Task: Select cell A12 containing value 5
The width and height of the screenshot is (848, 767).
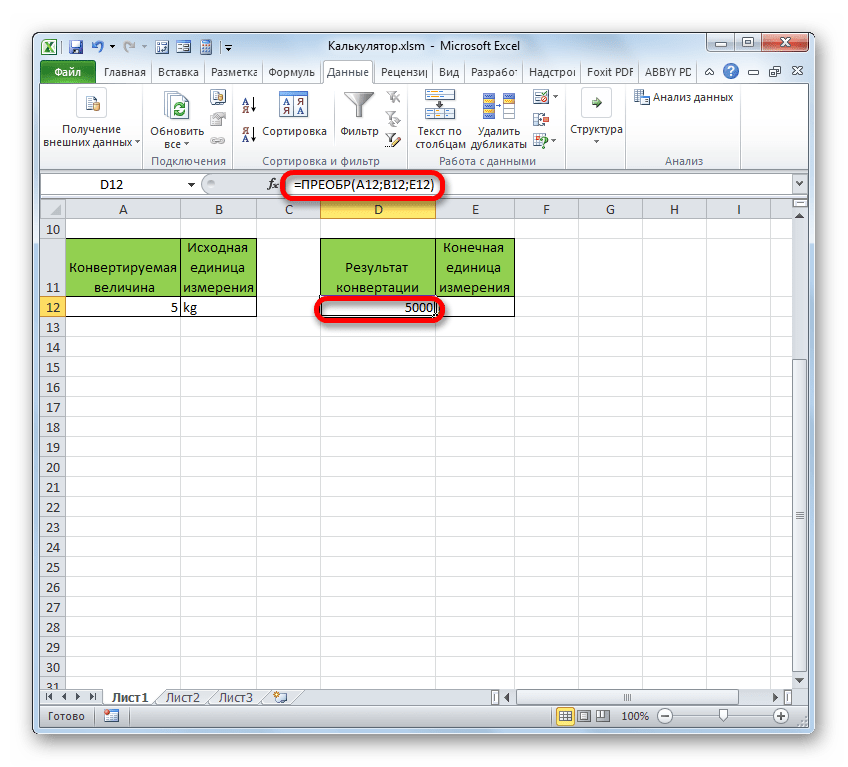Action: [123, 307]
